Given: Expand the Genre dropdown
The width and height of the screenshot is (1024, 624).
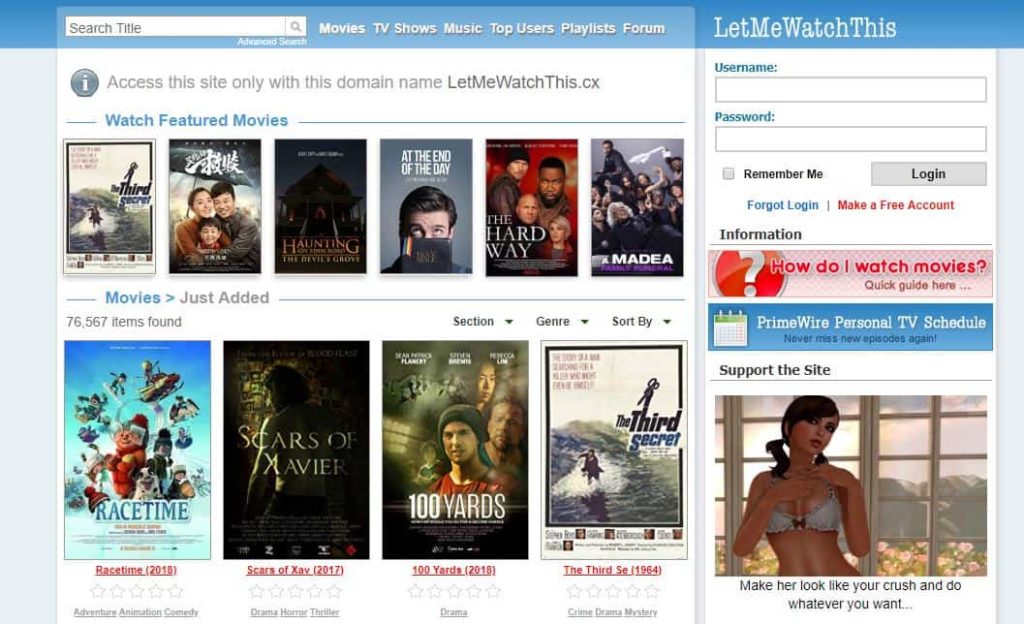Looking at the screenshot, I should coord(562,321).
